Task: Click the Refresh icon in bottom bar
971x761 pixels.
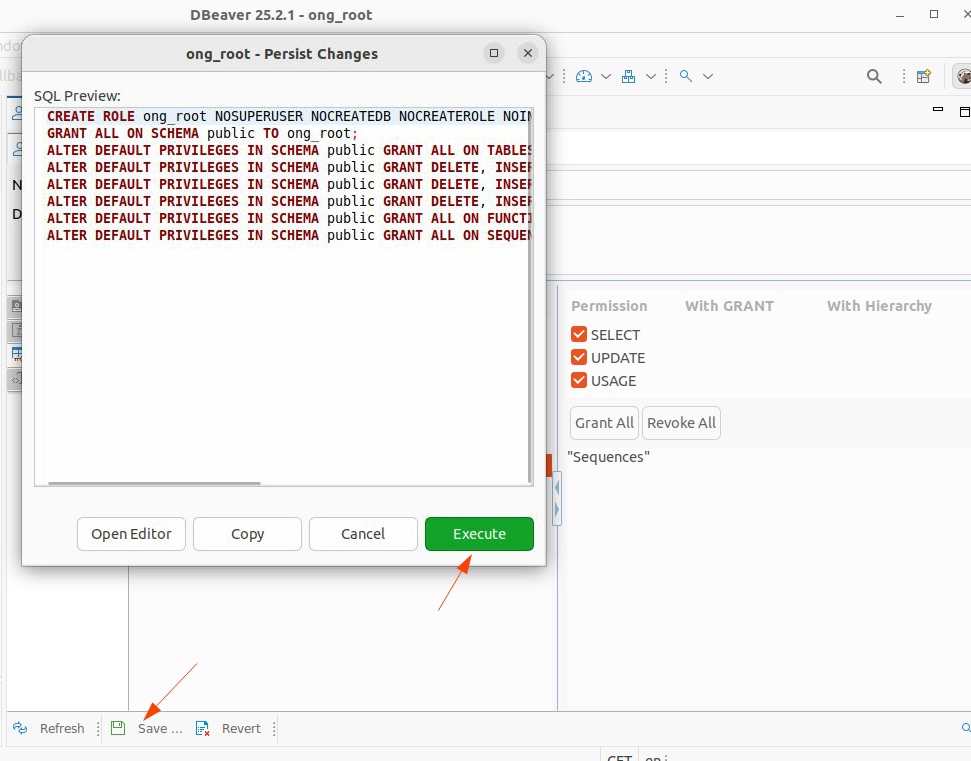Action: tap(20, 728)
